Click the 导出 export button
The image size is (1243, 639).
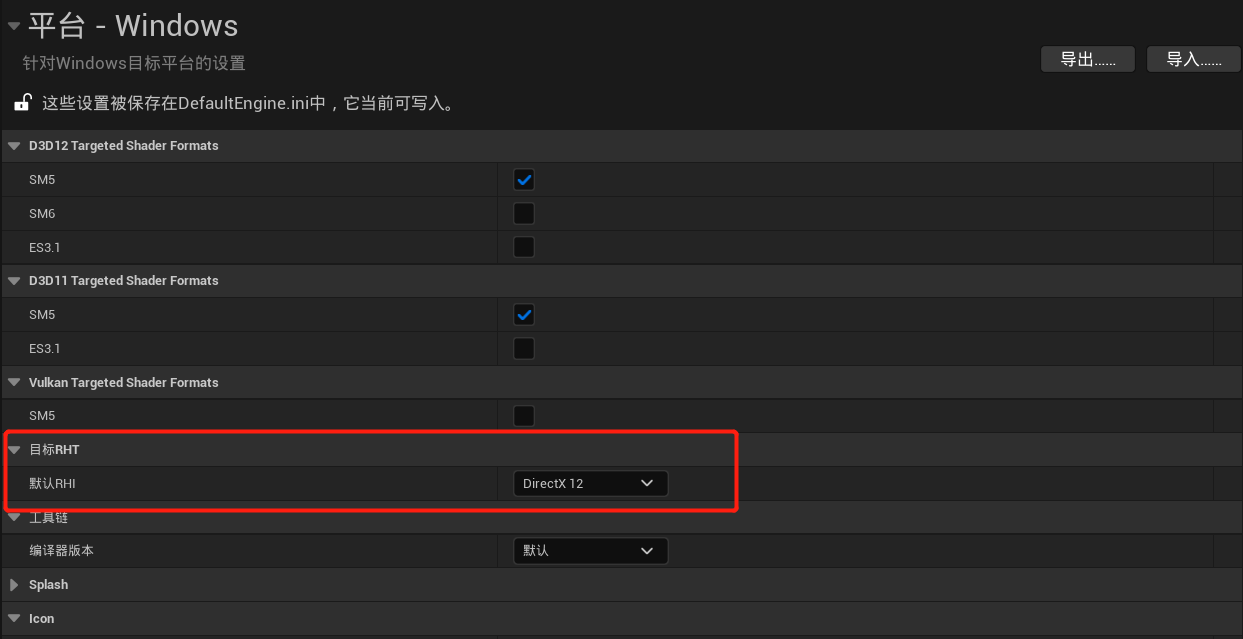(1087, 59)
